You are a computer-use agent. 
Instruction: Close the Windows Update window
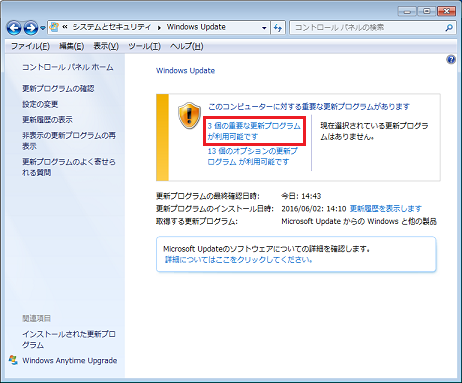pyautogui.click(x=446, y=11)
